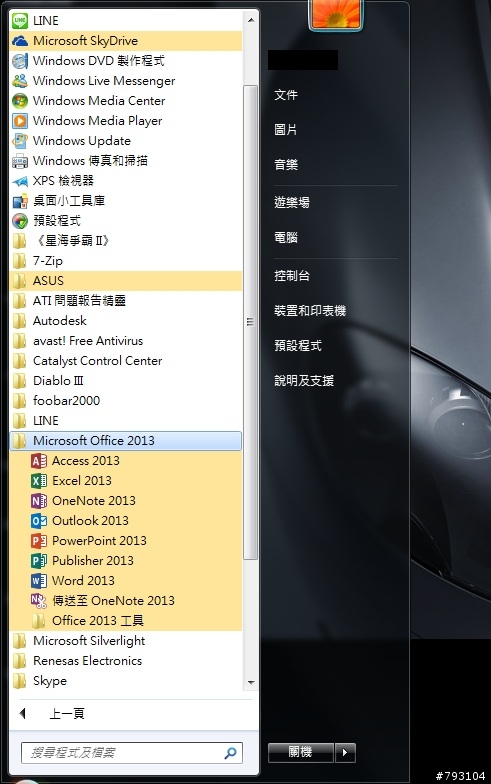The width and height of the screenshot is (491, 784).
Task: Click the 關機 shutdown button
Action: point(301,752)
